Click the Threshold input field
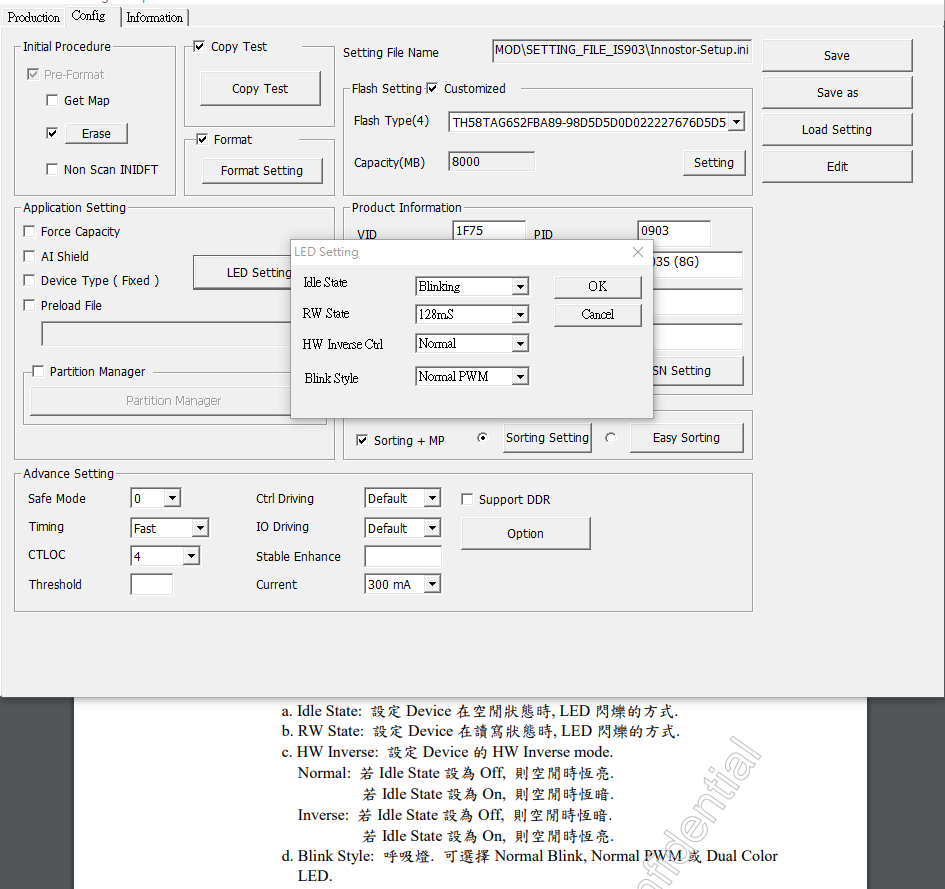945x889 pixels. [x=151, y=584]
